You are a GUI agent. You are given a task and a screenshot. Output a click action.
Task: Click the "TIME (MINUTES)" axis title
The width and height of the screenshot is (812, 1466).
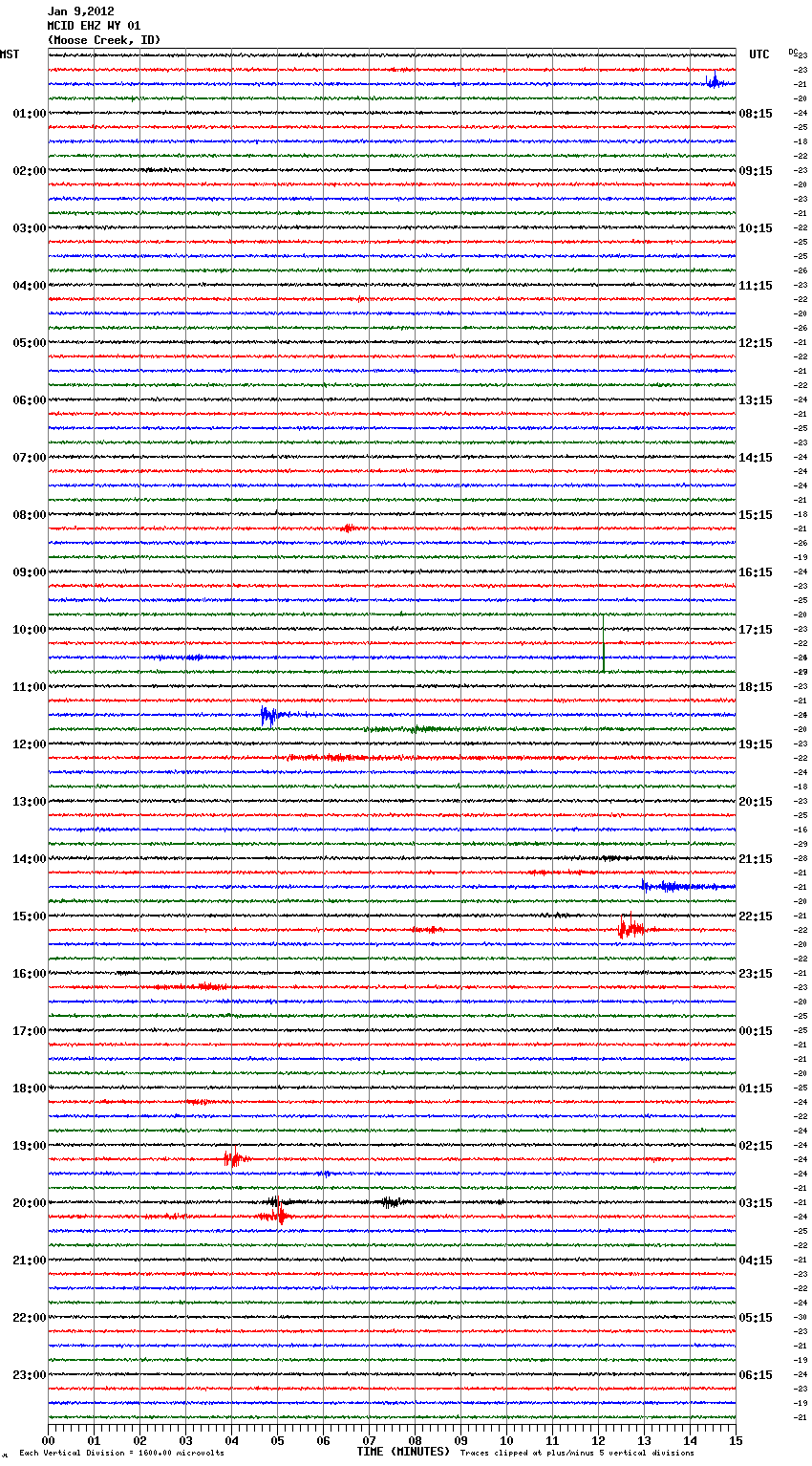point(403,1452)
